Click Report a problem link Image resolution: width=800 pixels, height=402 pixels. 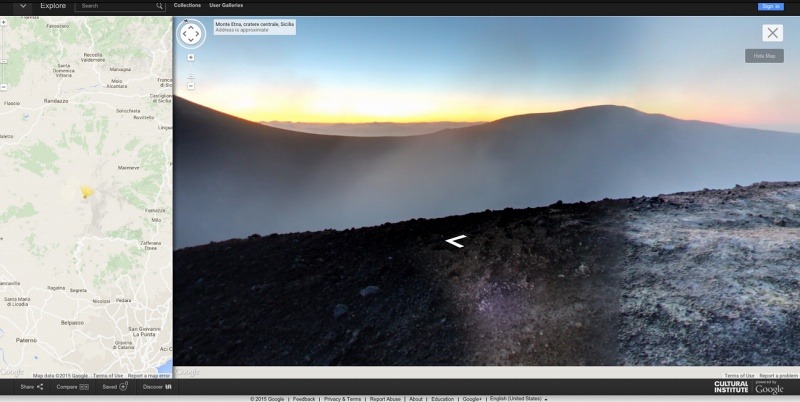click(x=778, y=375)
